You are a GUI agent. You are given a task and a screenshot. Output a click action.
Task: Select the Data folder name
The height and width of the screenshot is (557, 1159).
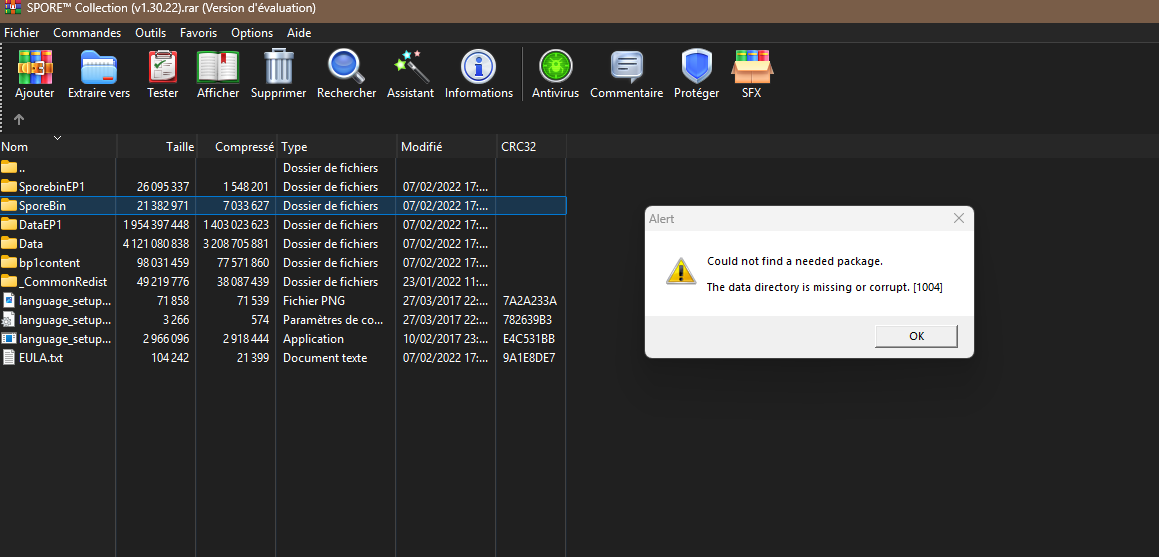[31, 244]
